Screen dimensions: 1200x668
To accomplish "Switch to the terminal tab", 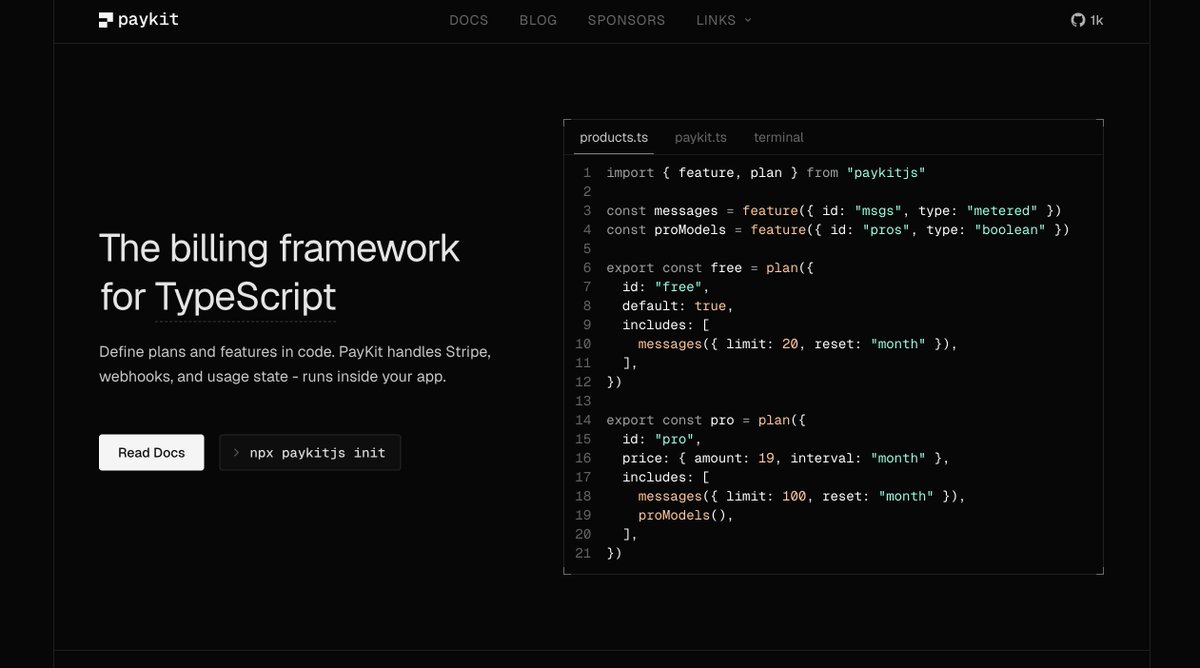I will 779,137.
